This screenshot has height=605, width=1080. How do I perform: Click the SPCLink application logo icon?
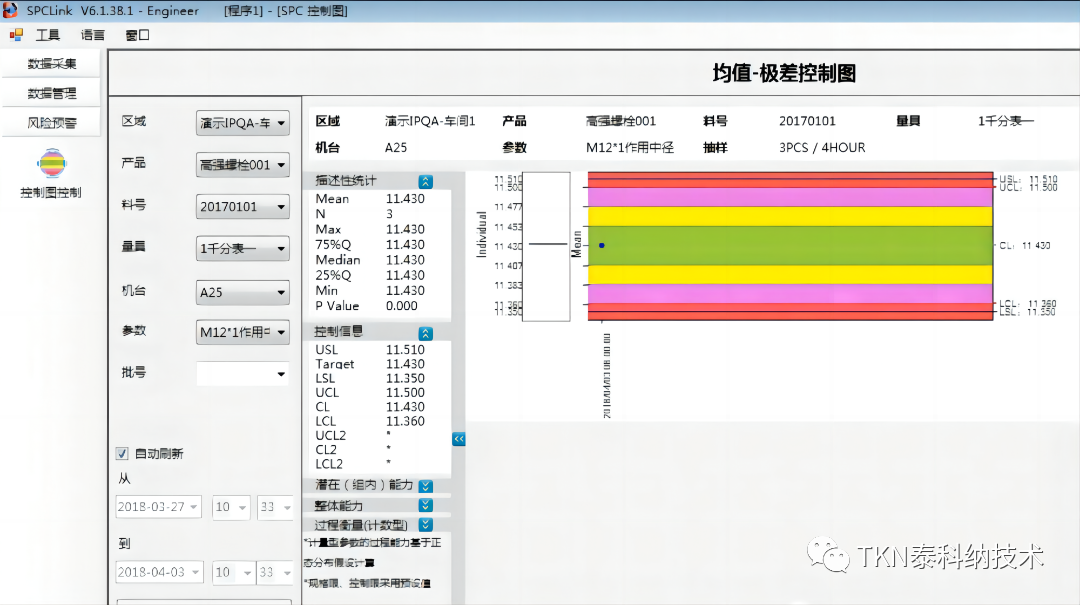pyautogui.click(x=10, y=10)
